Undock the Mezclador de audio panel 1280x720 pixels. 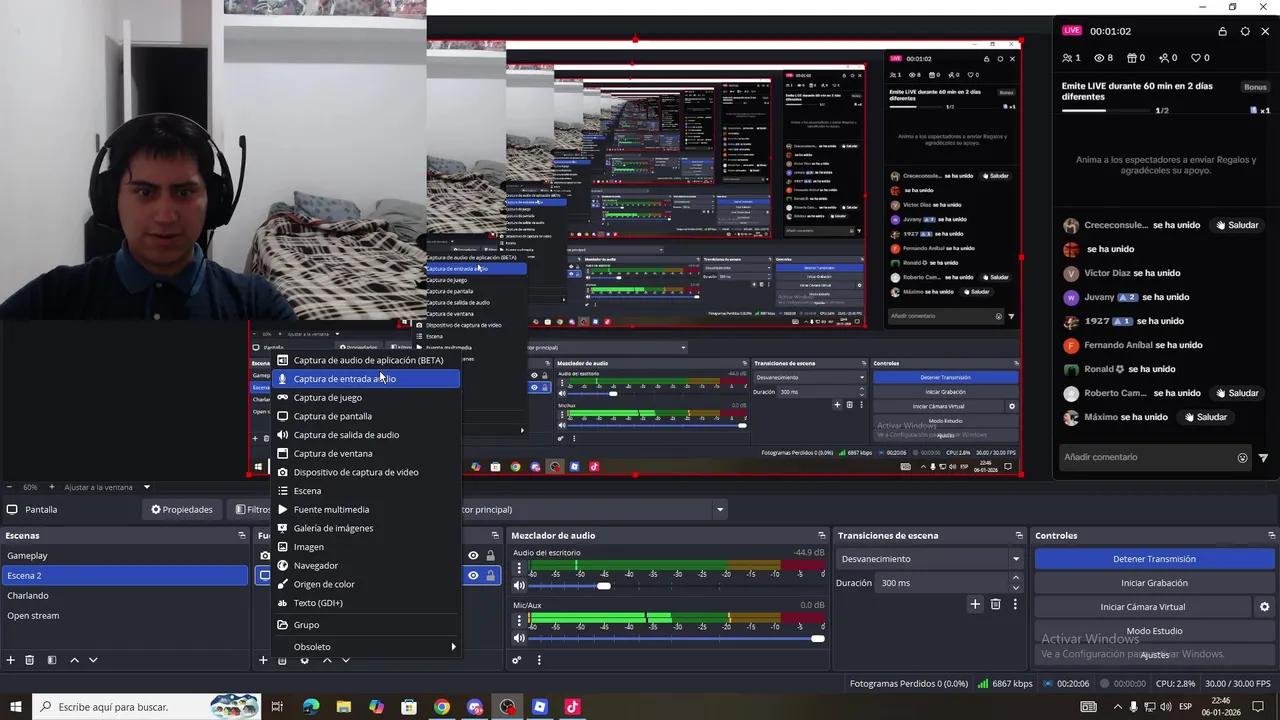pyautogui.click(x=822, y=536)
